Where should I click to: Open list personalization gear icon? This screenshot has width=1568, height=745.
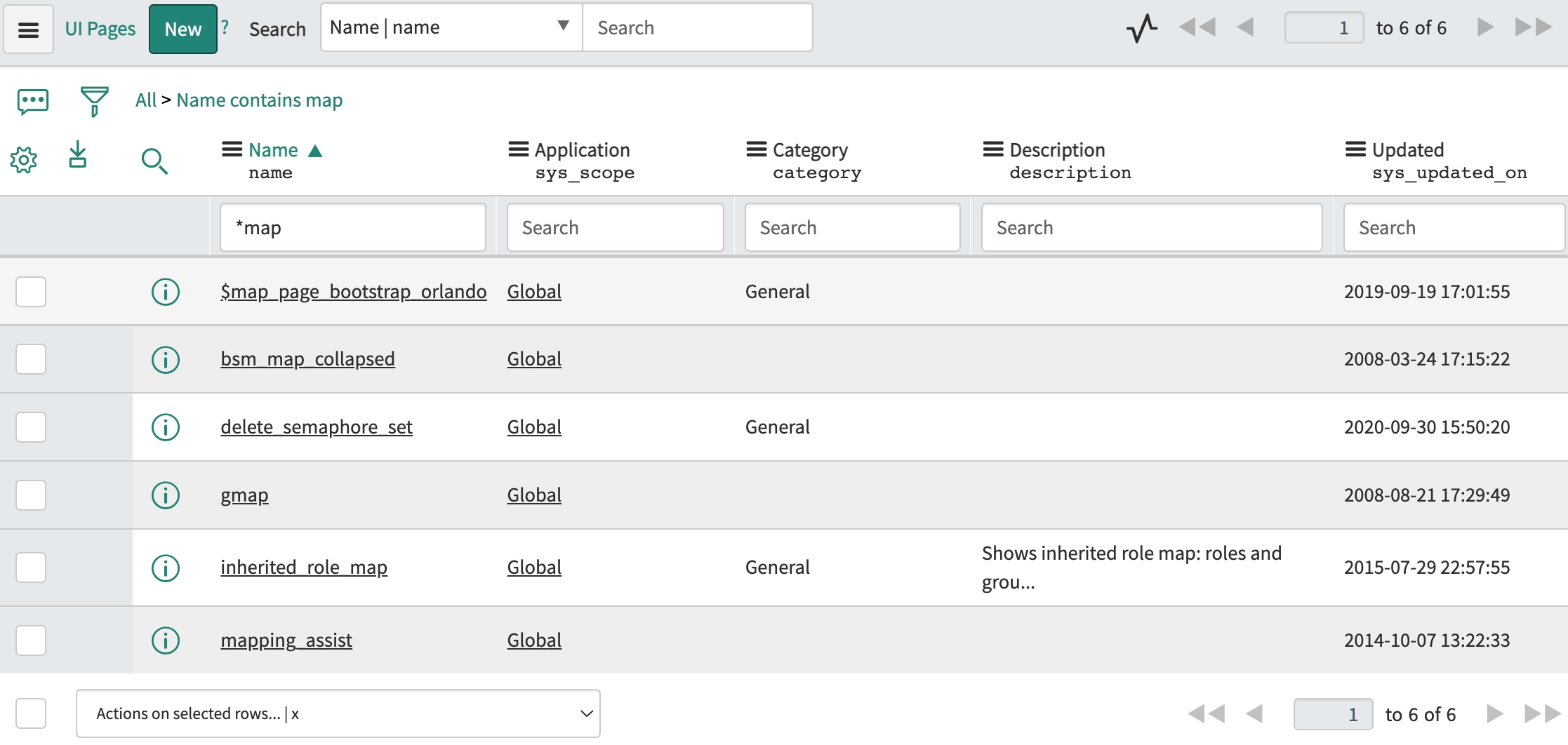pos(24,161)
